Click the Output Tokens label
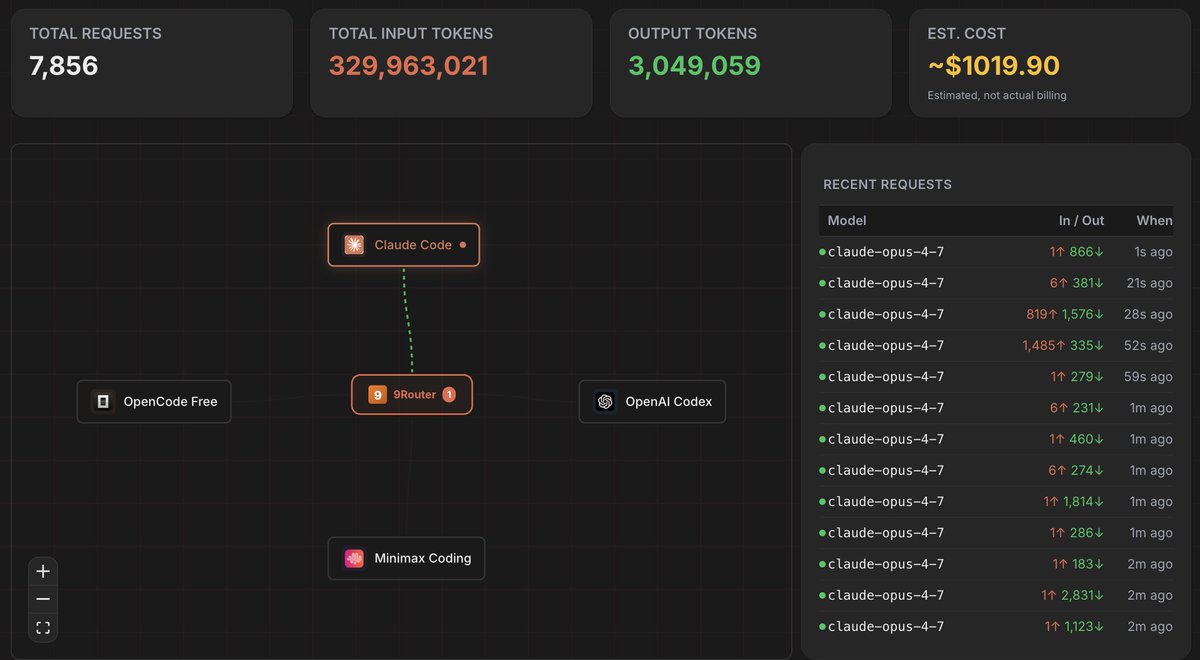The image size is (1200, 660). click(x=693, y=34)
